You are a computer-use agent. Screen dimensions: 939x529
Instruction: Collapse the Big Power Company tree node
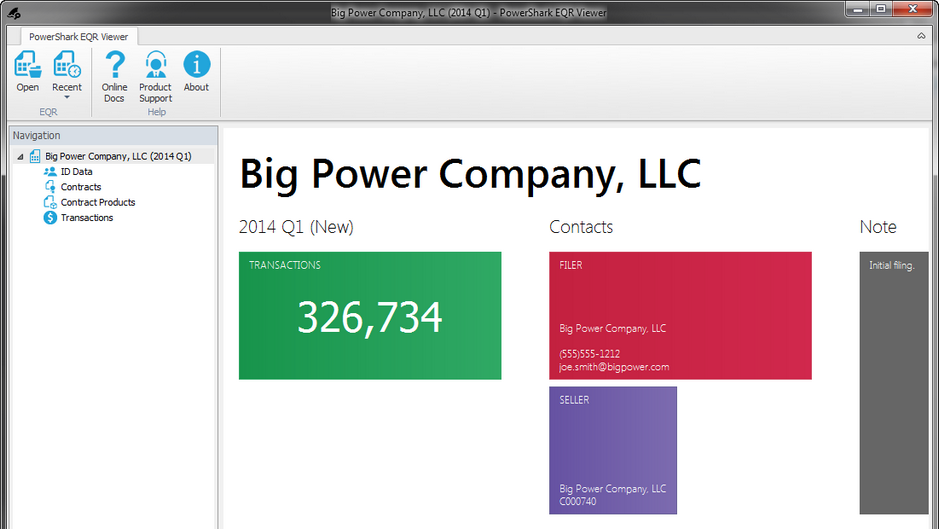(20, 156)
